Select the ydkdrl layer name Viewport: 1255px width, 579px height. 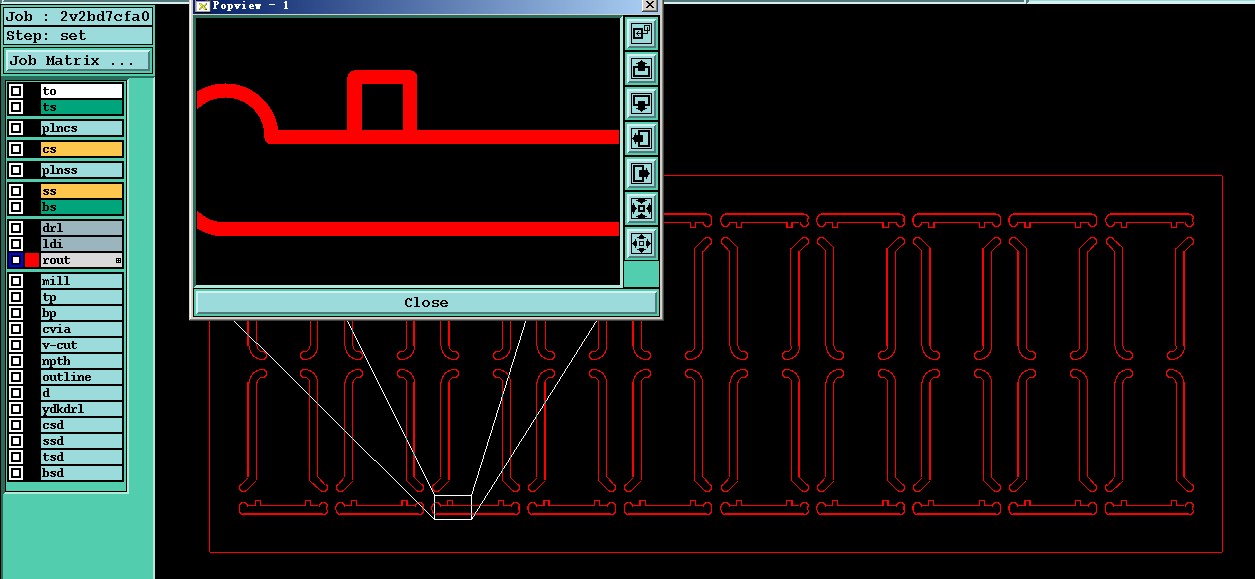82,409
